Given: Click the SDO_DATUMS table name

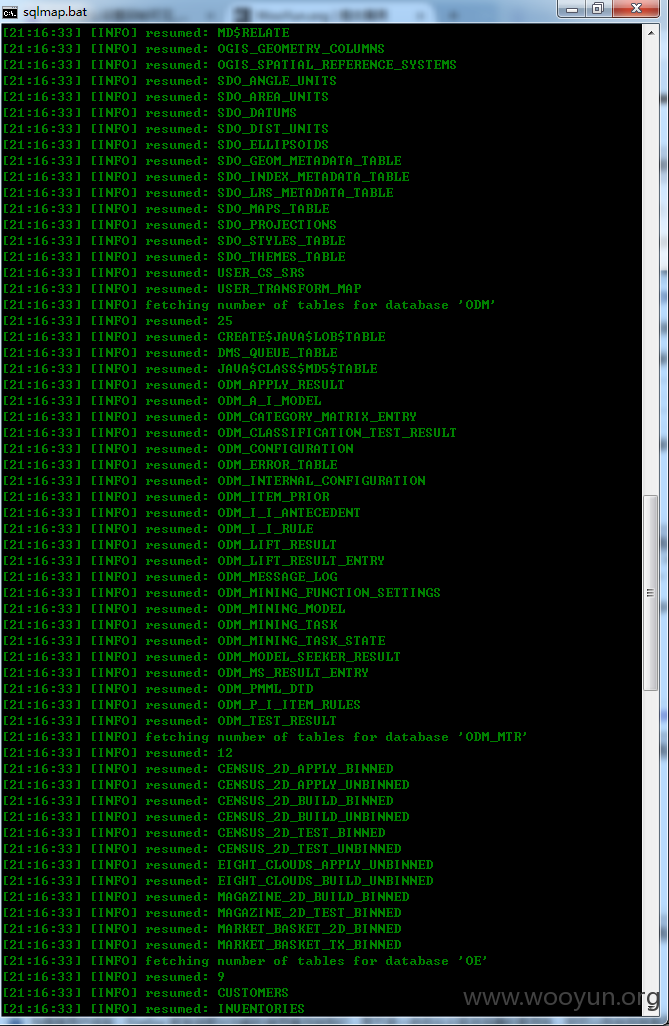Looking at the screenshot, I should [x=257, y=113].
